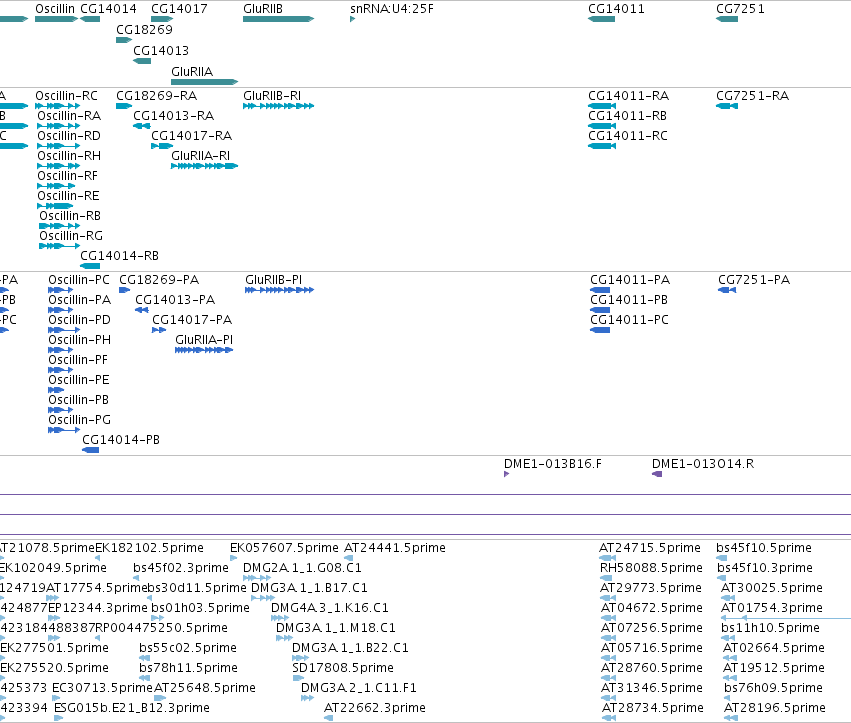Select the RH58088.5prime EST
This screenshot has height=723, width=851.
click(x=608, y=578)
